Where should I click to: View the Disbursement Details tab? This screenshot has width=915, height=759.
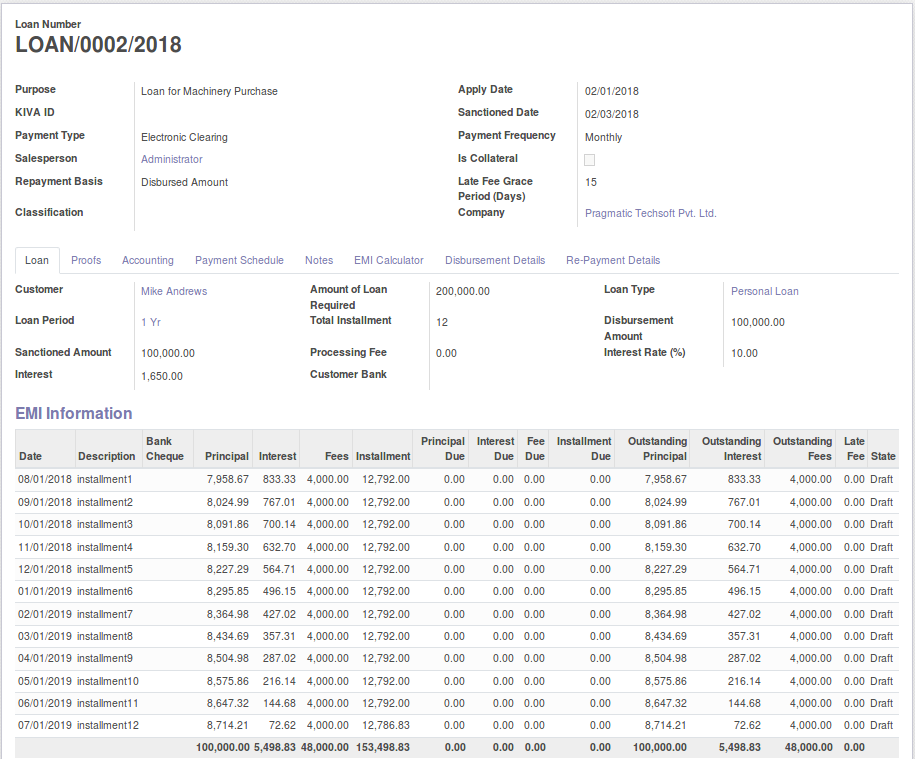pos(495,260)
